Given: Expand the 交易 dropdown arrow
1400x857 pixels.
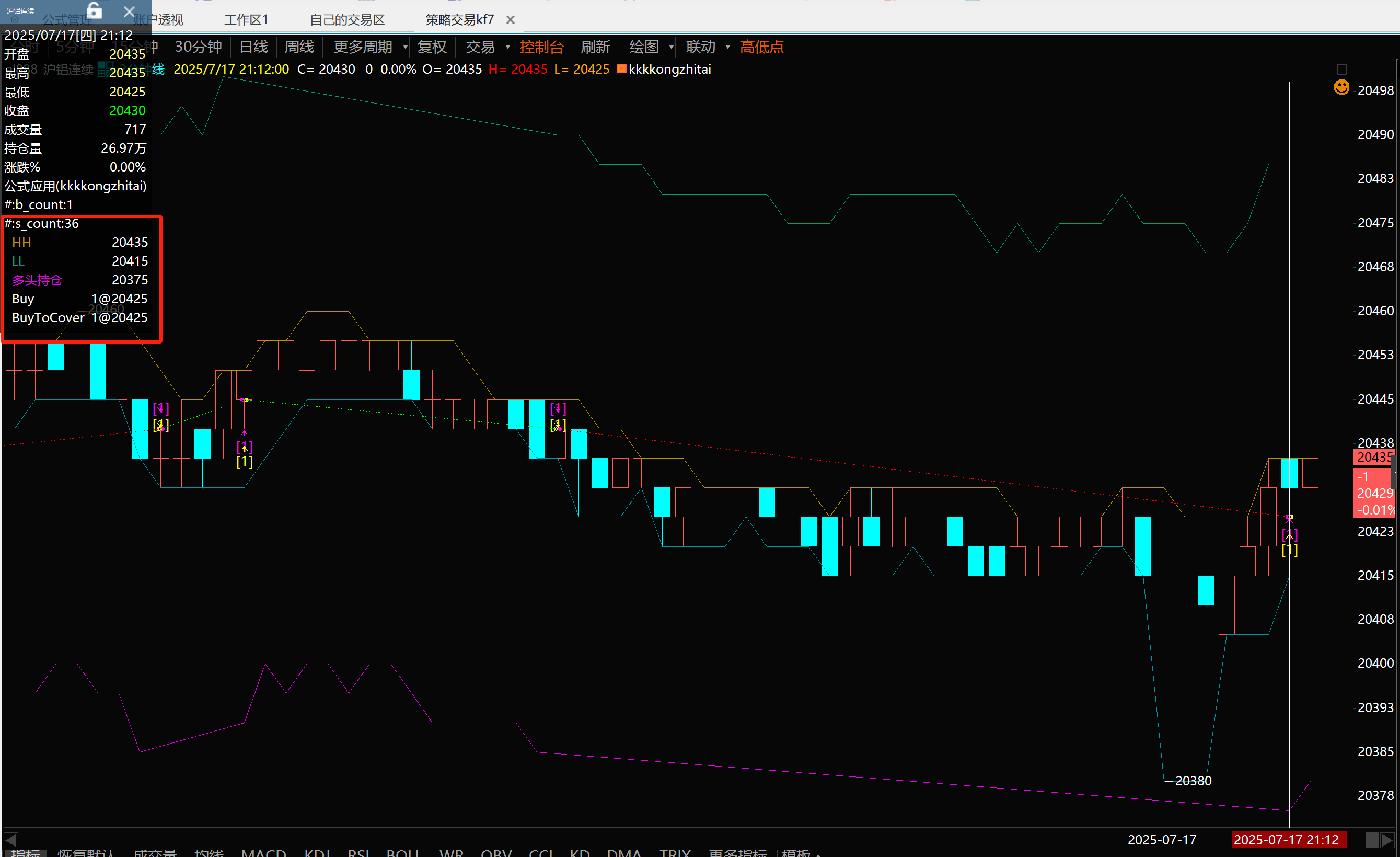Looking at the screenshot, I should [x=507, y=47].
